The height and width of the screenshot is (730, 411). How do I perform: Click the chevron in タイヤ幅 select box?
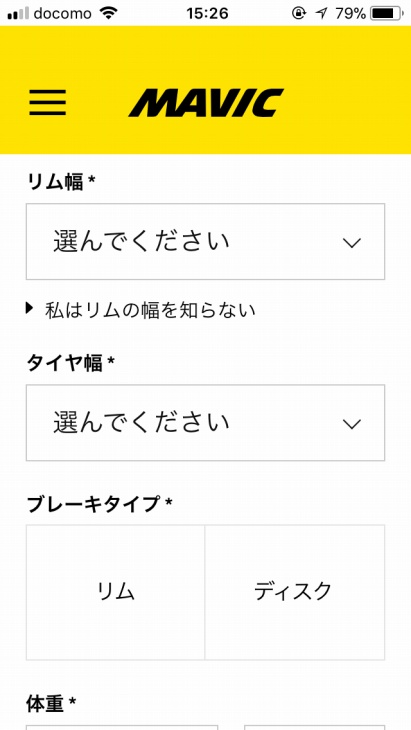[x=351, y=424]
